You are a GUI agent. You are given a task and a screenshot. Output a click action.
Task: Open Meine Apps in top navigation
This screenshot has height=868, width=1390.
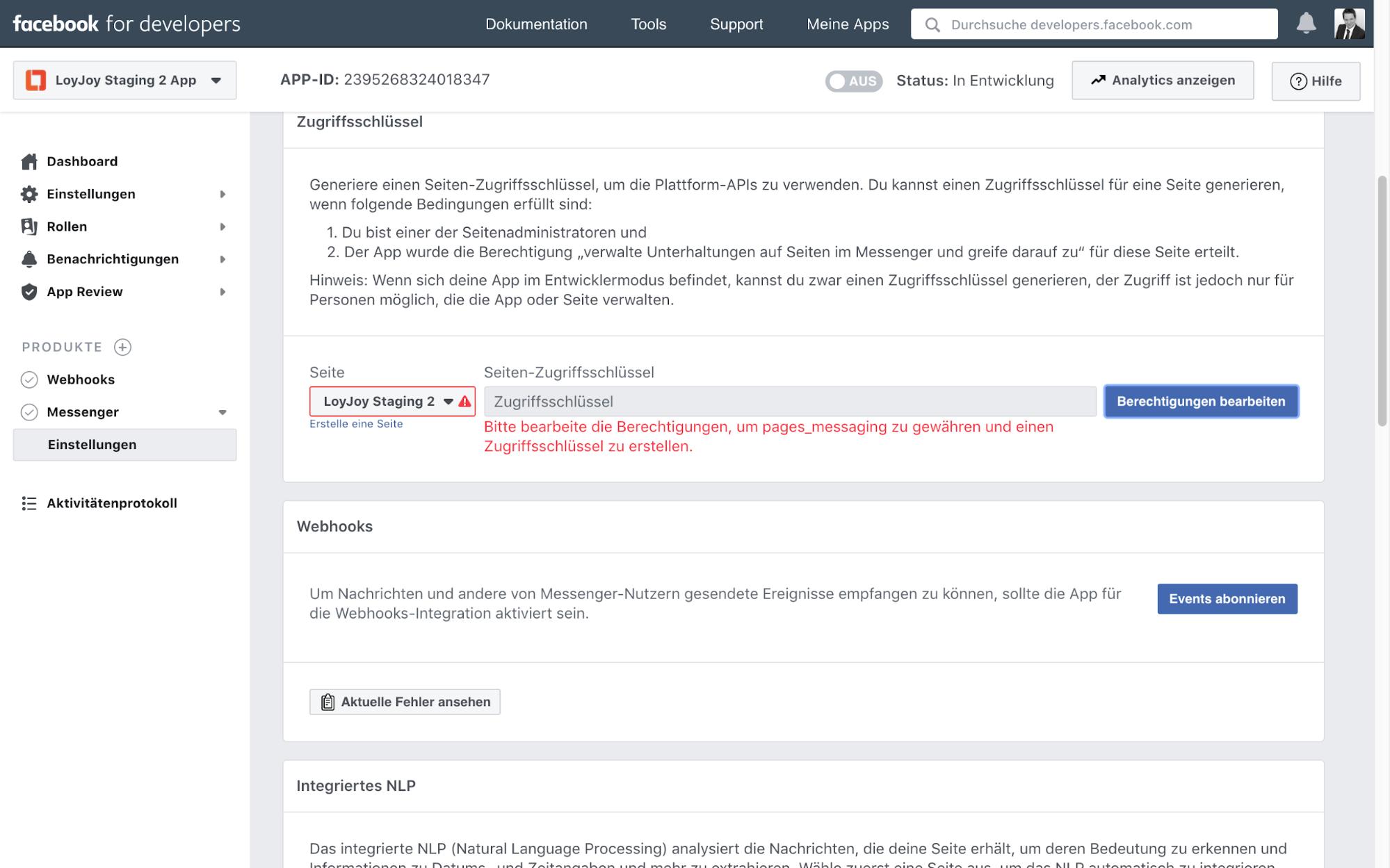click(x=847, y=24)
